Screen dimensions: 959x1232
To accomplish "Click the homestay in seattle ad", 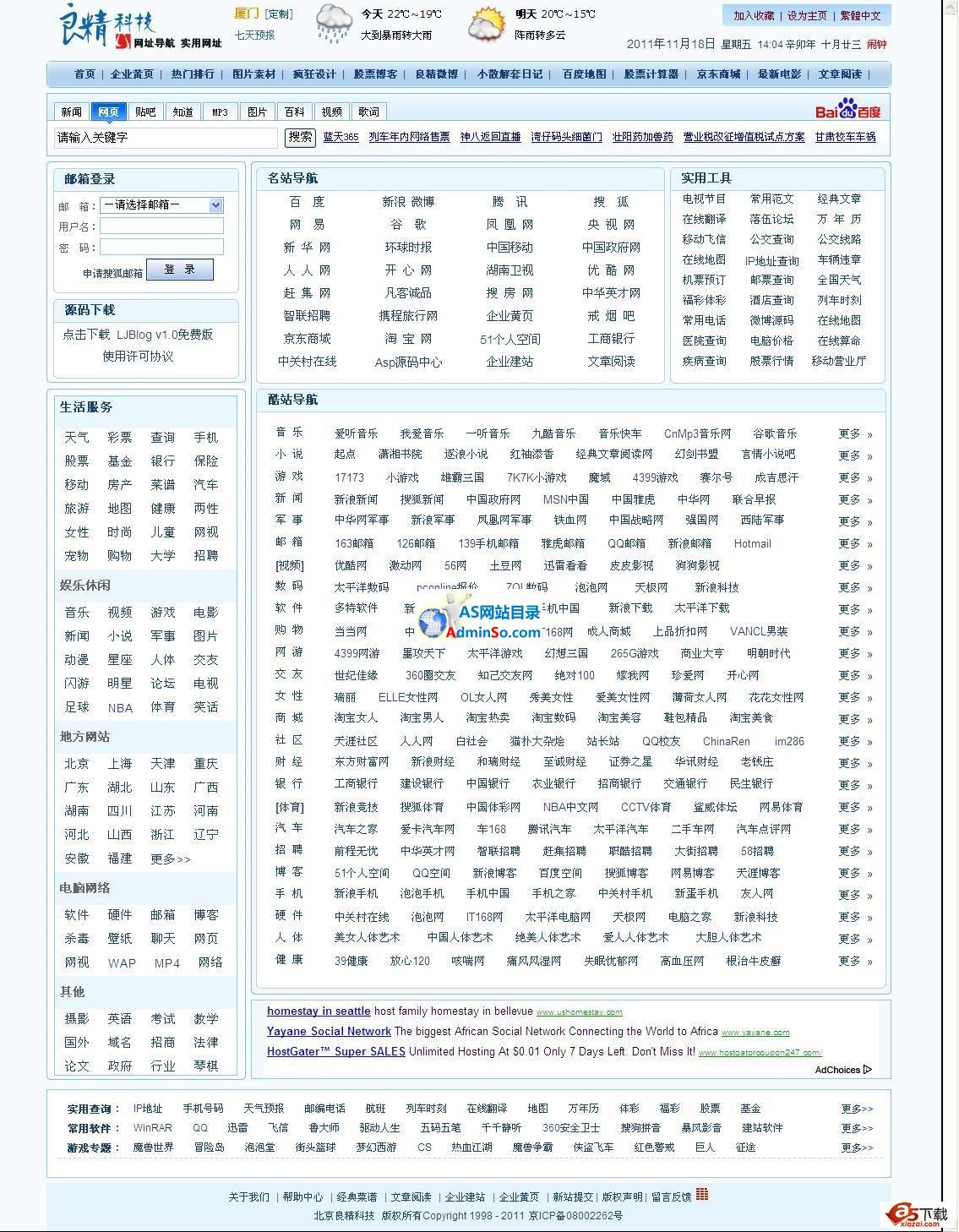I will click(x=319, y=1011).
